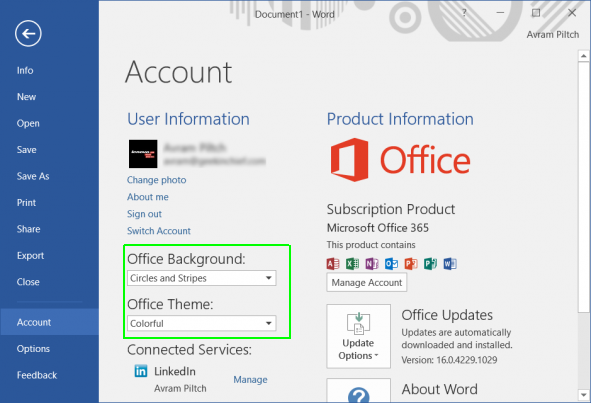Image resolution: width=591 pixels, height=403 pixels.
Task: Click the Outlook app icon
Action: (x=392, y=264)
